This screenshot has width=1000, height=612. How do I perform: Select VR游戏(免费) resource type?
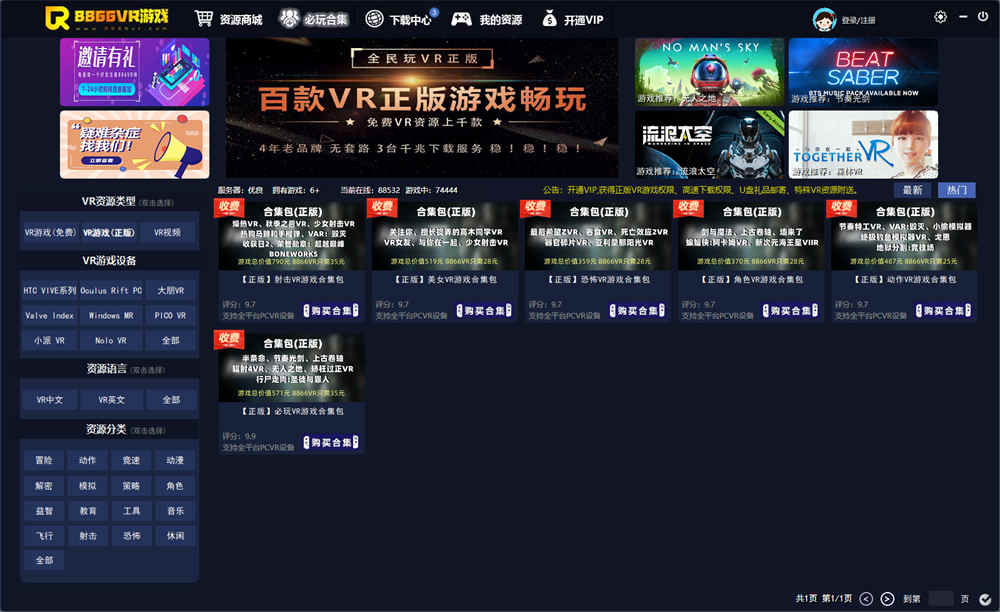[x=50, y=233]
